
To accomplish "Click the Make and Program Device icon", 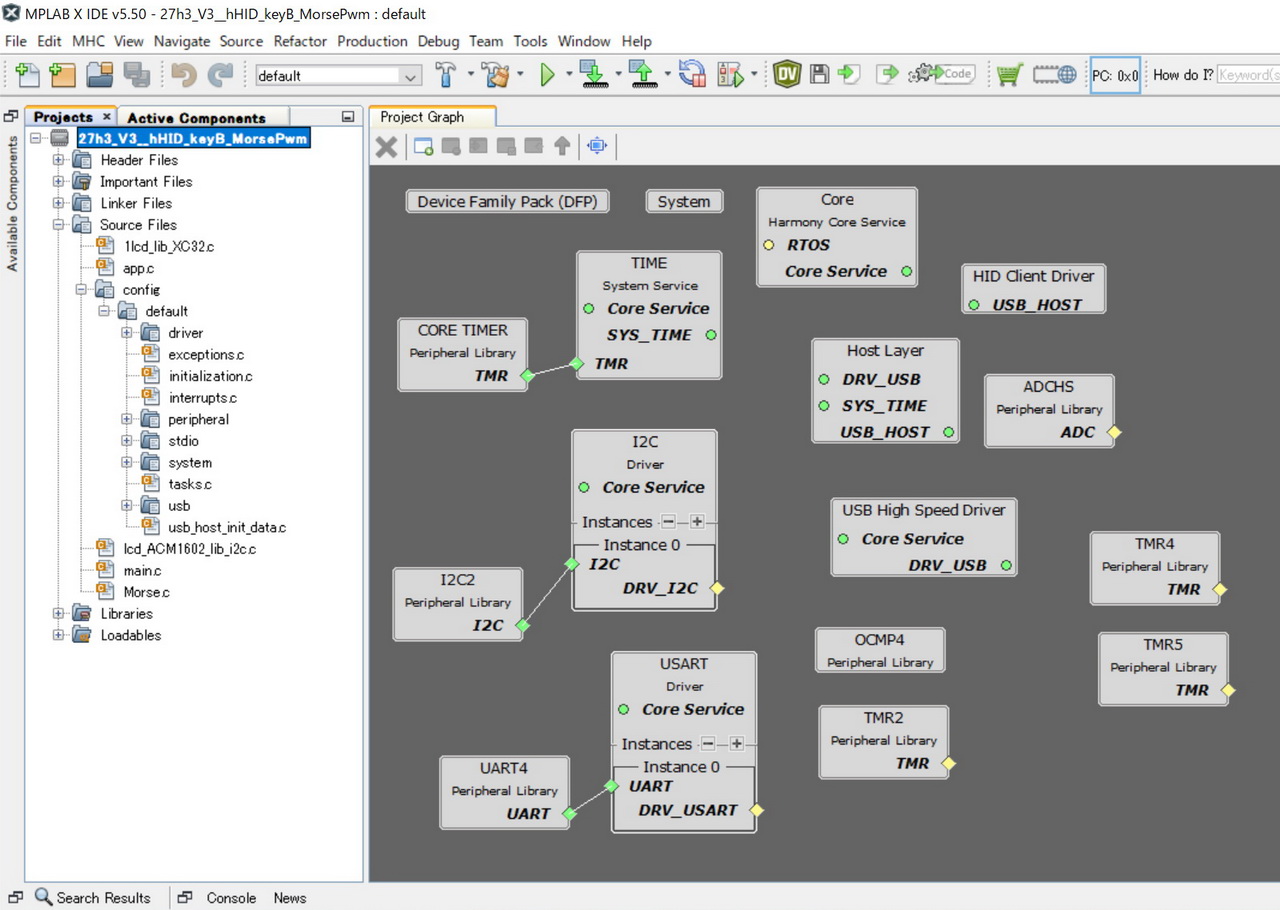I will (x=594, y=74).
